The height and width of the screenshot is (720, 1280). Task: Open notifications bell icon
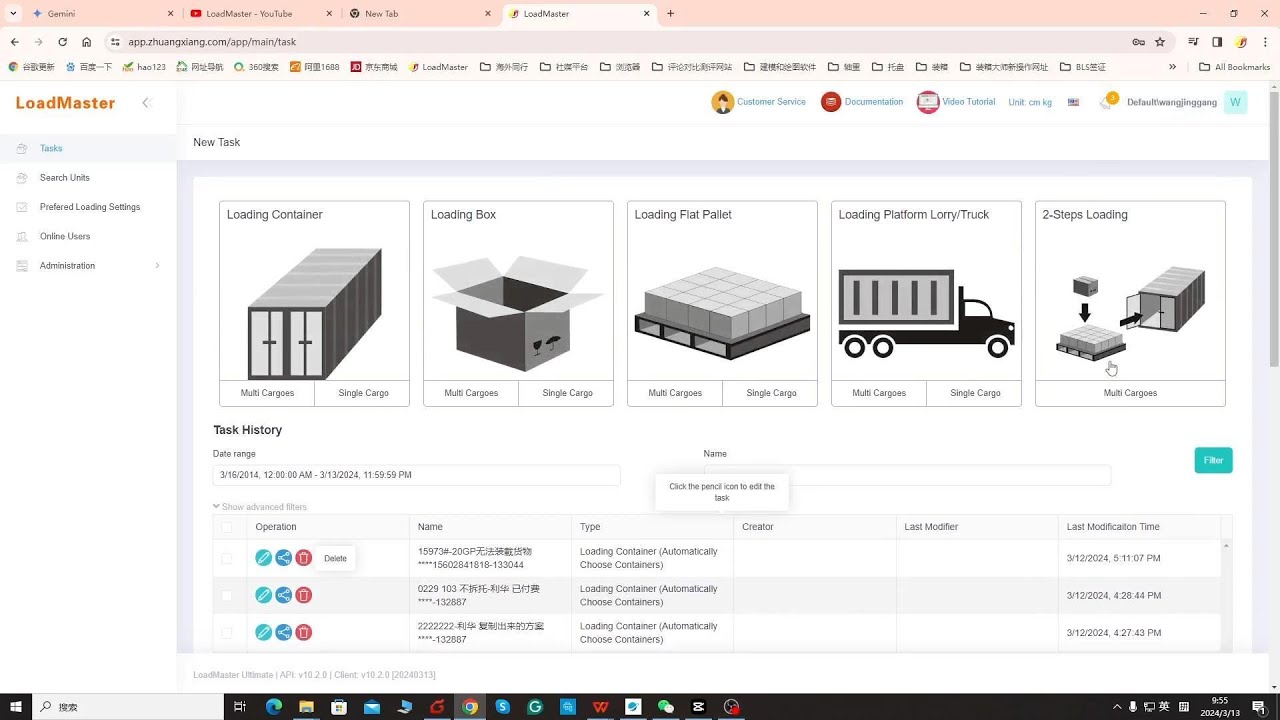[1107, 102]
